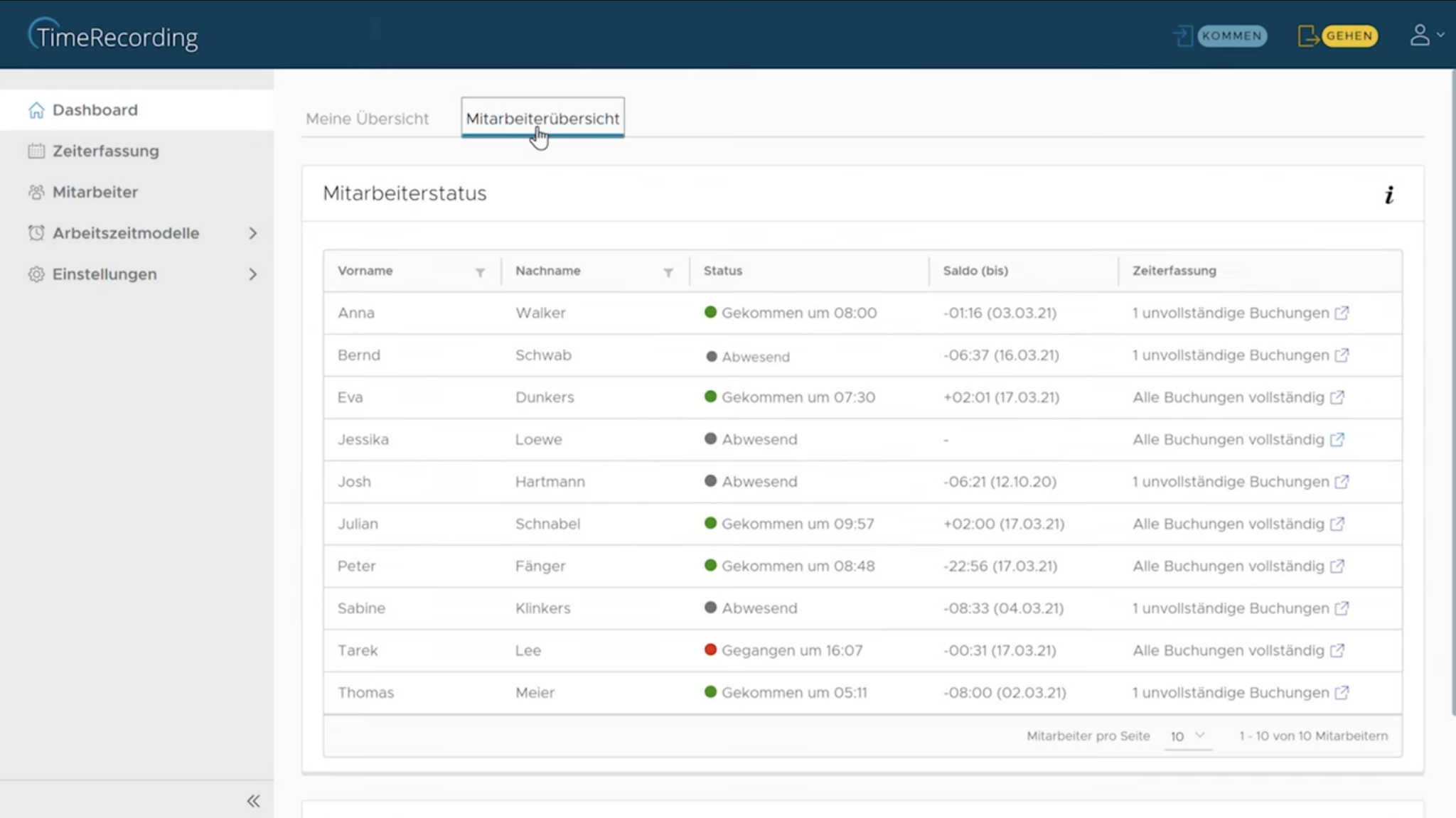Click saldo '+02:00 (17.03.21)'

[x=1004, y=524]
